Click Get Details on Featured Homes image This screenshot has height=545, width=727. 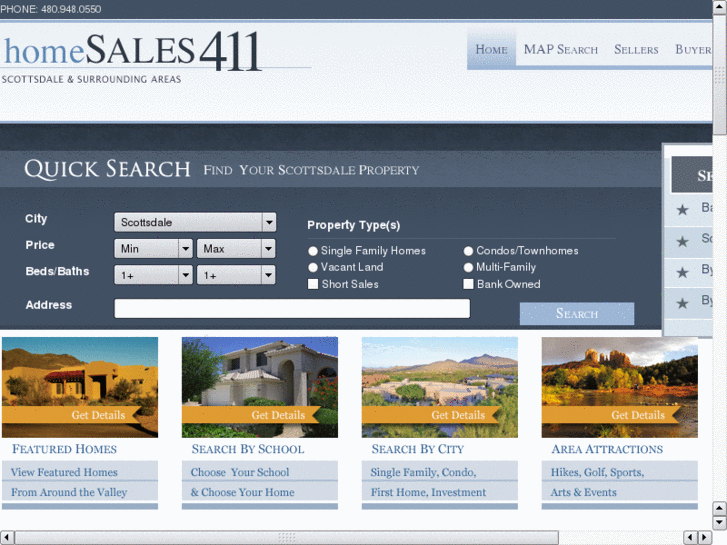(98, 415)
